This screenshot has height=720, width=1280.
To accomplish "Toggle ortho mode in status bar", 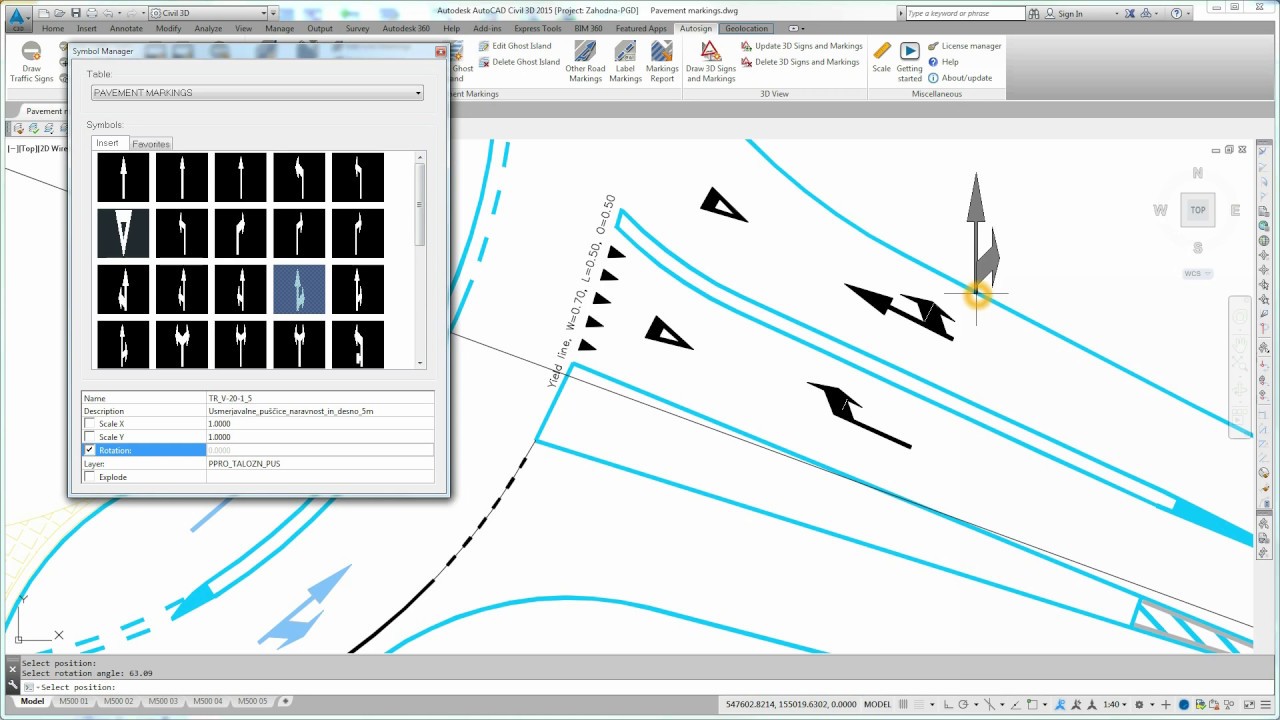I will (948, 704).
